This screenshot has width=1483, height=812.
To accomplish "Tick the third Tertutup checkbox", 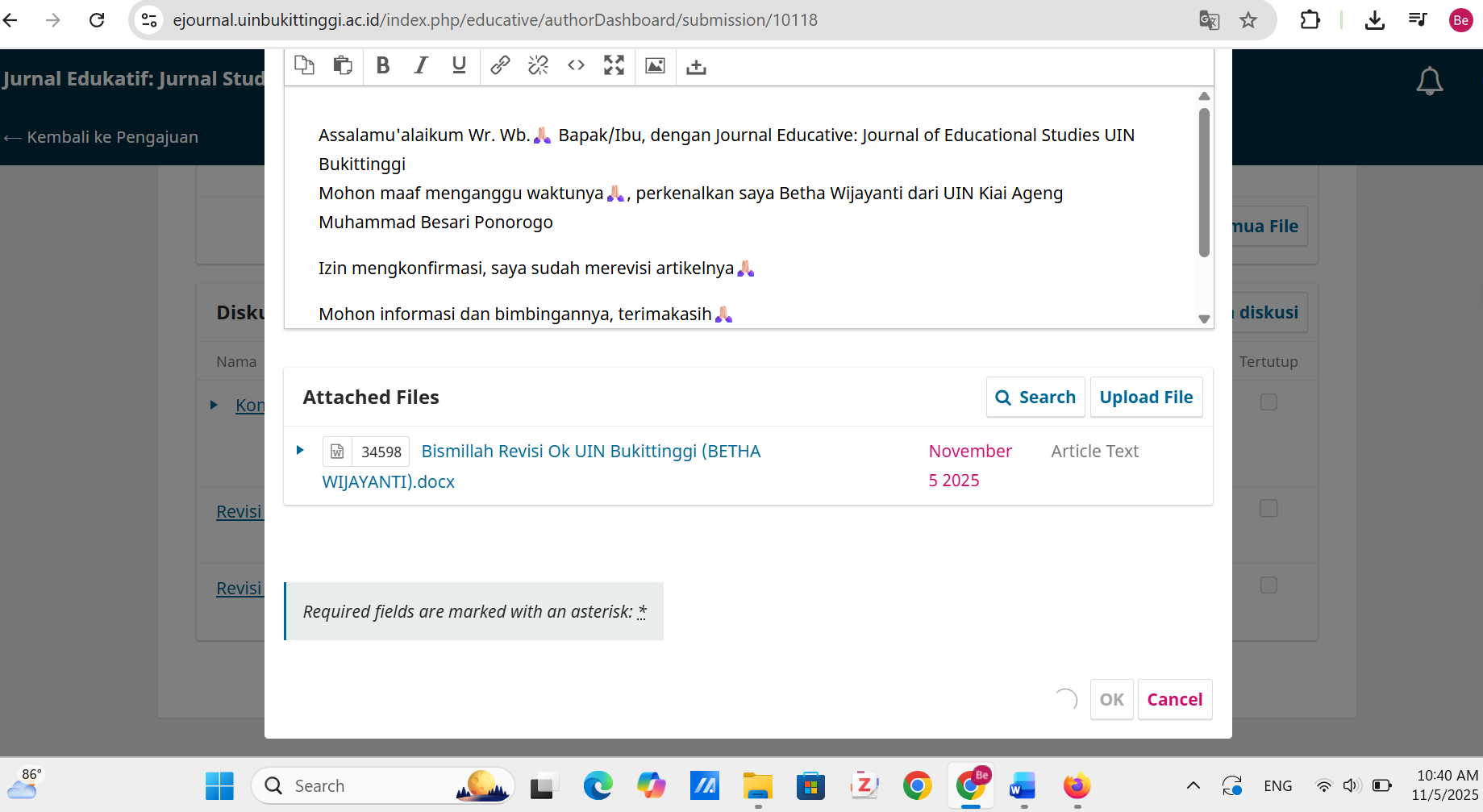I will 1268,585.
